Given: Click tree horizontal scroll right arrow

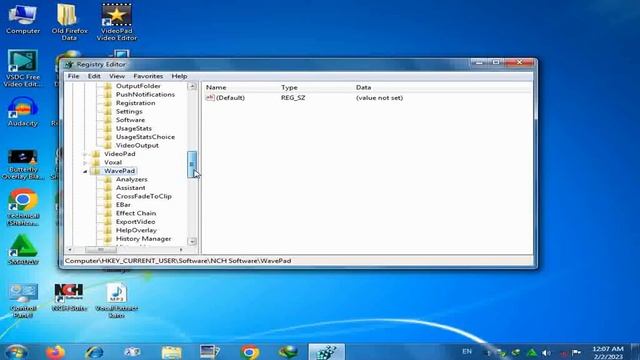Looking at the screenshot, I should (x=181, y=249).
